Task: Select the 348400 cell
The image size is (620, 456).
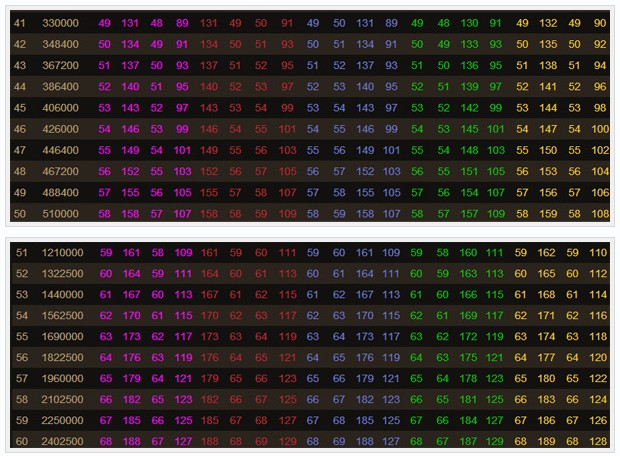Action: tap(60, 44)
